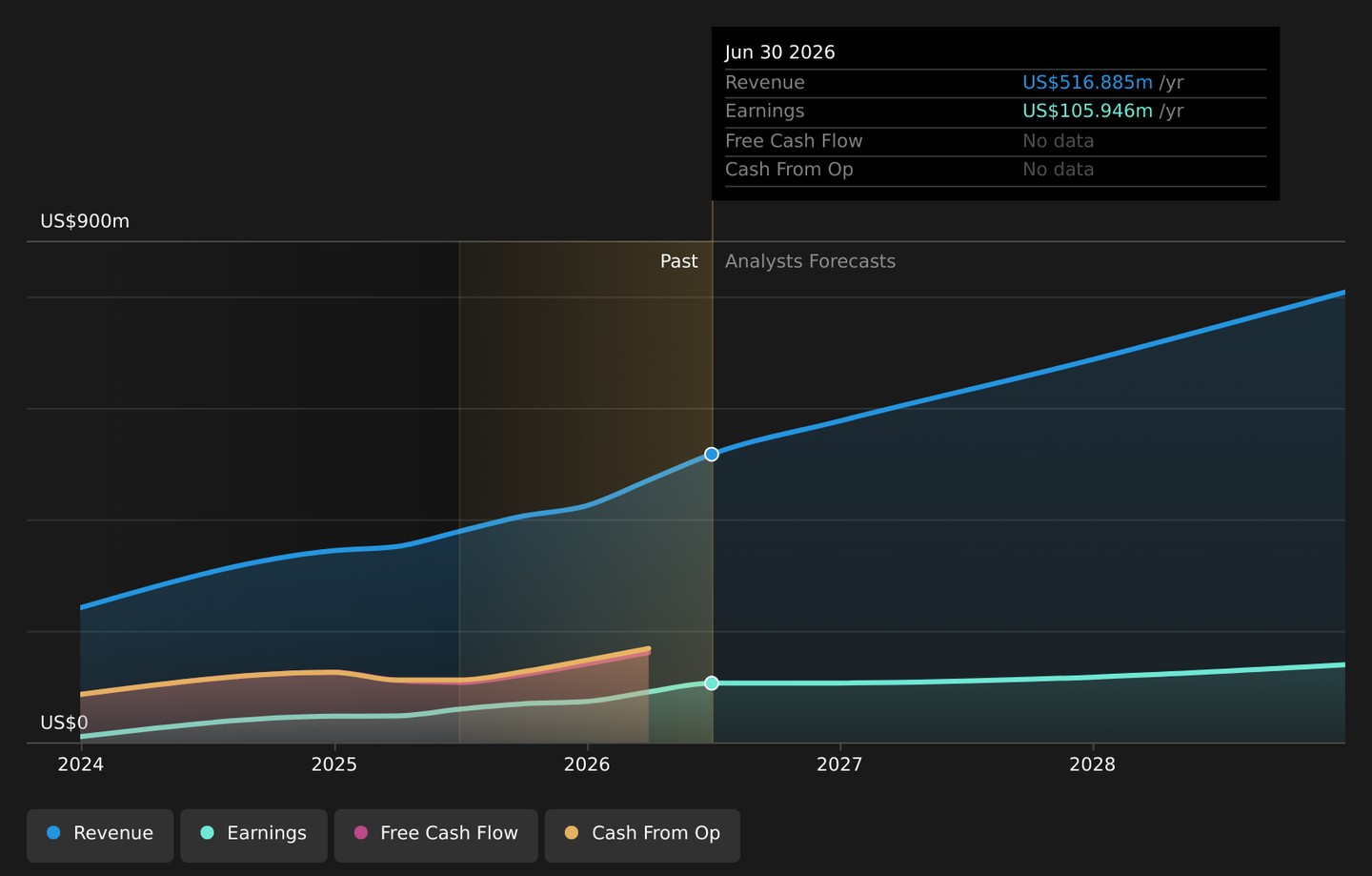The image size is (1372, 876).
Task: Click the 2028 x-axis label
Action: click(1093, 764)
